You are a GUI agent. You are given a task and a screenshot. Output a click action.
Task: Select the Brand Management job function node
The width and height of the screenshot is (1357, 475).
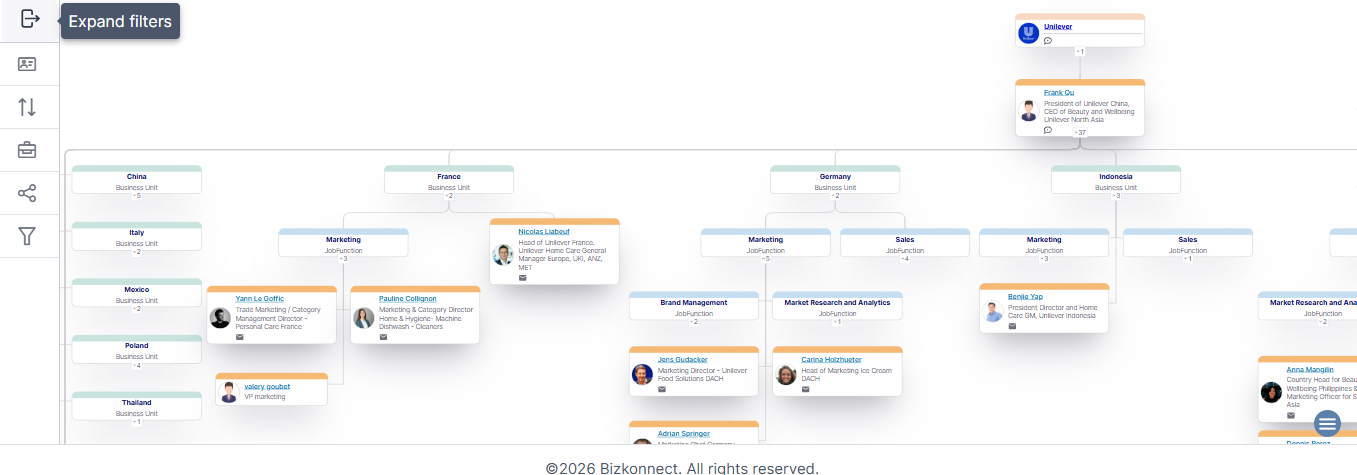tap(694, 306)
